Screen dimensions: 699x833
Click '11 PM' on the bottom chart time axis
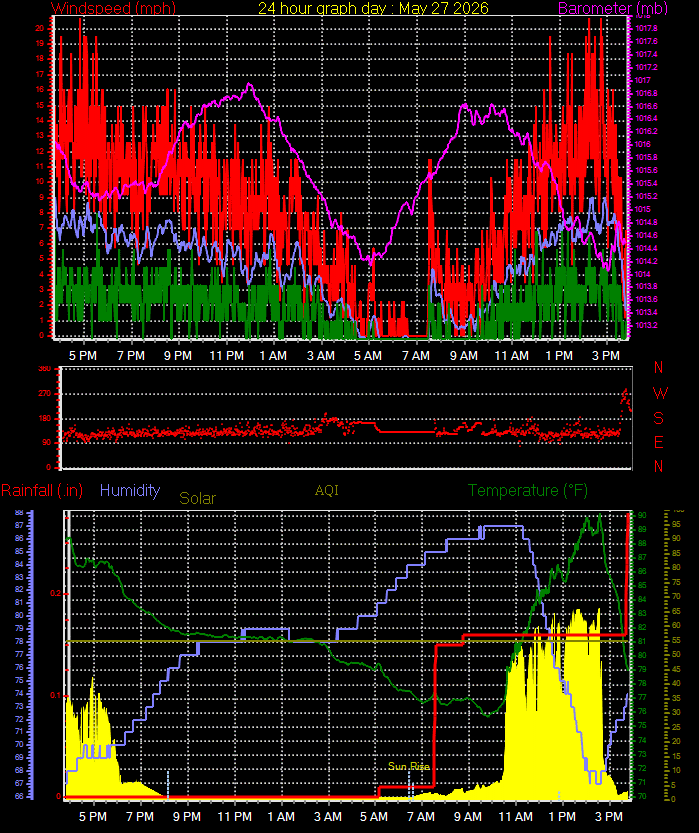235,817
